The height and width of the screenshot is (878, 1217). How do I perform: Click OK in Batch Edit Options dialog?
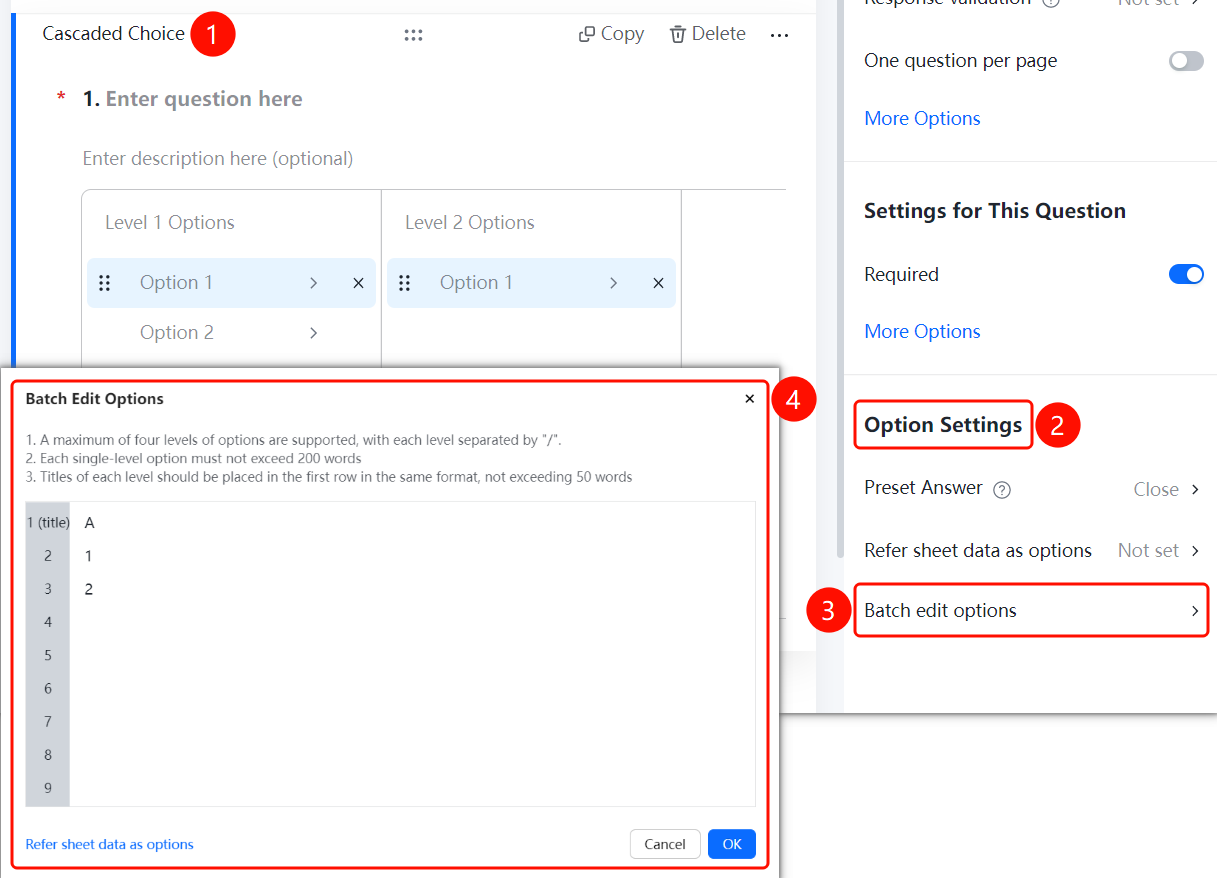[x=732, y=844]
